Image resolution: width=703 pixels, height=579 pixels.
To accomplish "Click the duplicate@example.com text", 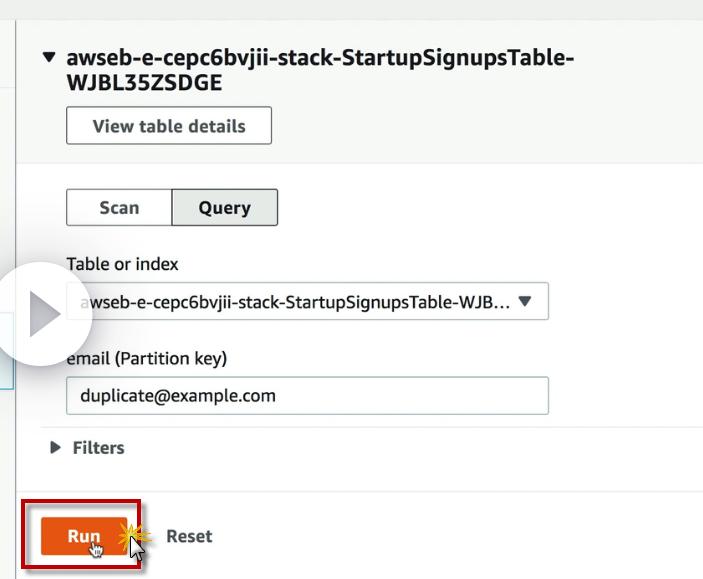I will pyautogui.click(x=178, y=395).
